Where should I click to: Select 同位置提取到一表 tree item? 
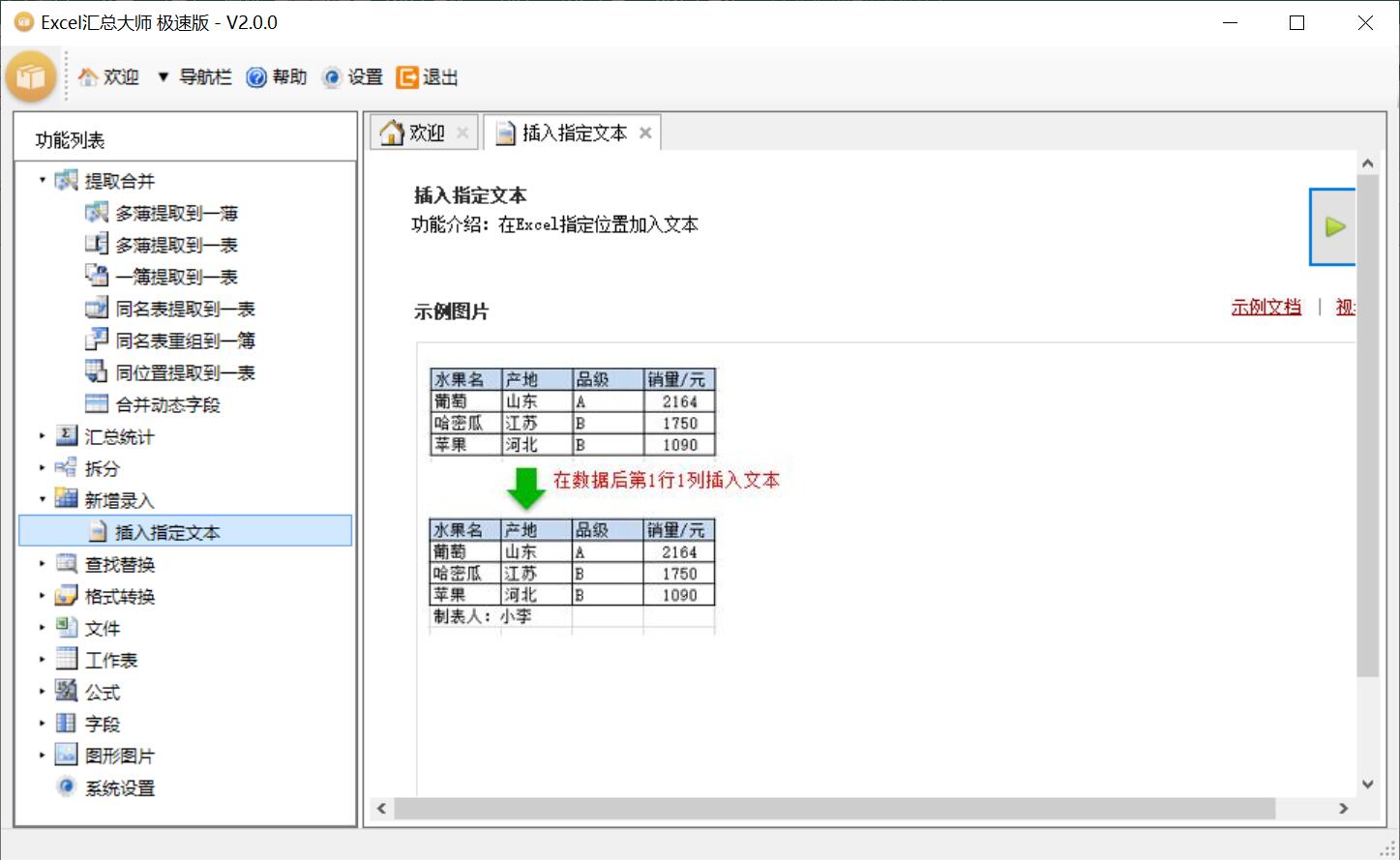coord(186,372)
